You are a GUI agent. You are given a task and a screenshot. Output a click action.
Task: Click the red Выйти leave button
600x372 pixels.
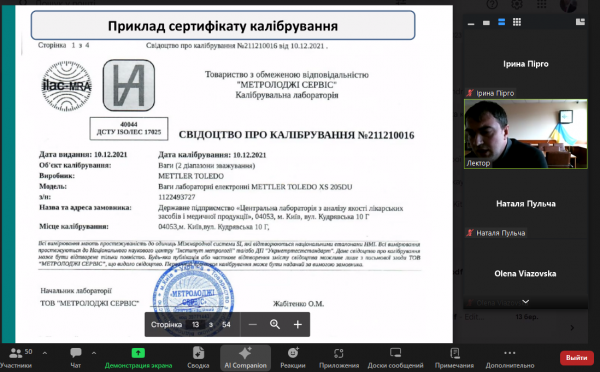pyautogui.click(x=576, y=357)
